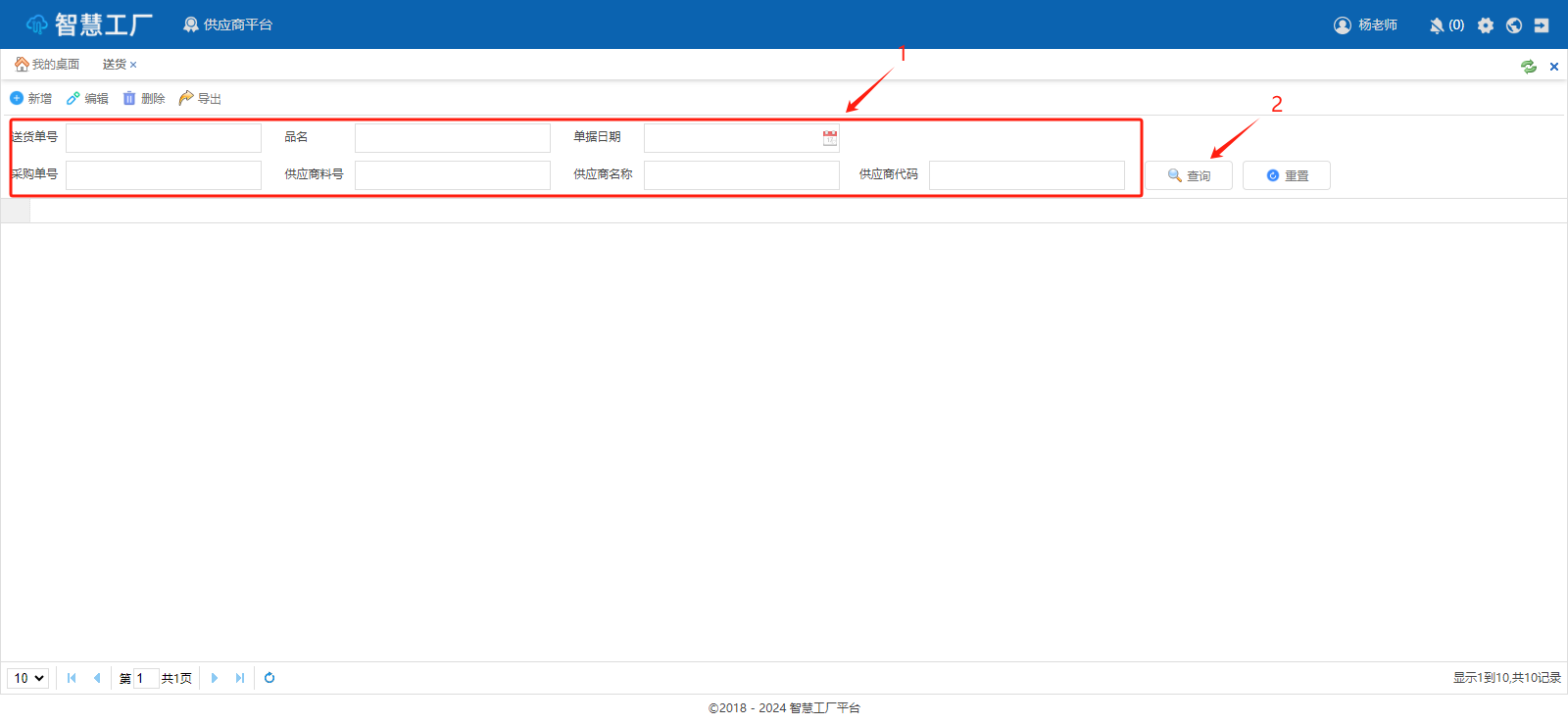Click the 删除 (delete) trash icon
The height and width of the screenshot is (724, 1568).
click(x=129, y=98)
